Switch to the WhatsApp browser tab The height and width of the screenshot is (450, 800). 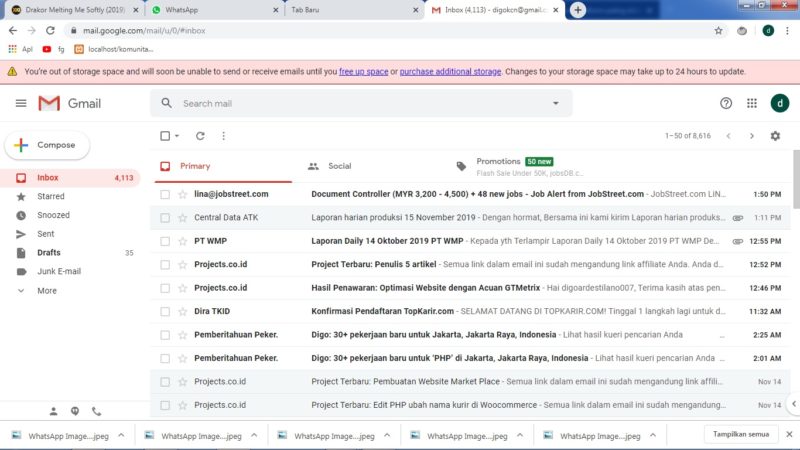coord(214,10)
